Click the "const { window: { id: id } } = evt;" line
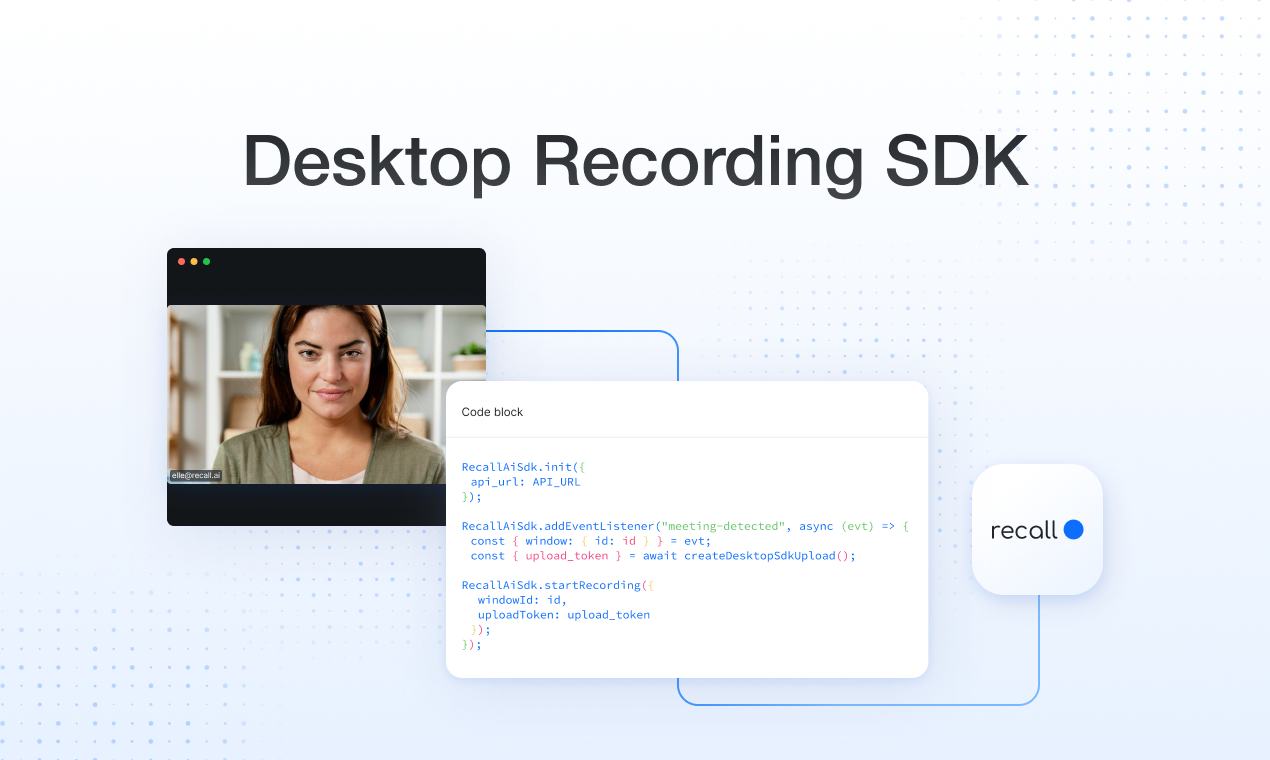Screen dimensions: 1270x760 [590, 541]
